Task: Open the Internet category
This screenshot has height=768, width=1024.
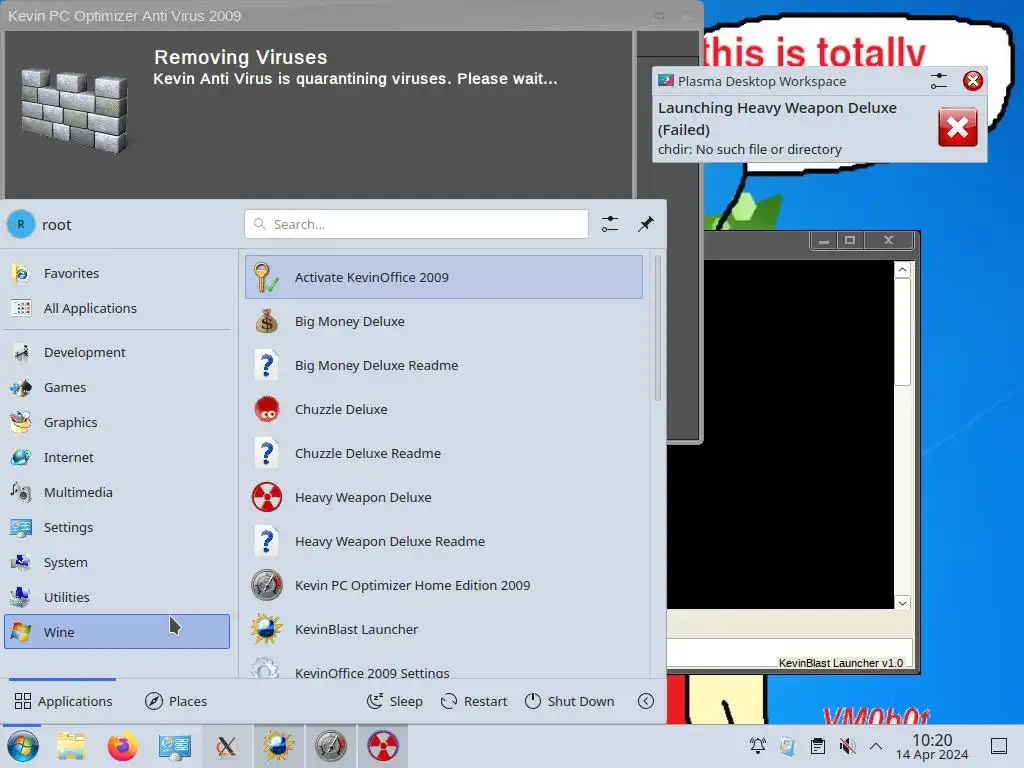Action: tap(117, 457)
